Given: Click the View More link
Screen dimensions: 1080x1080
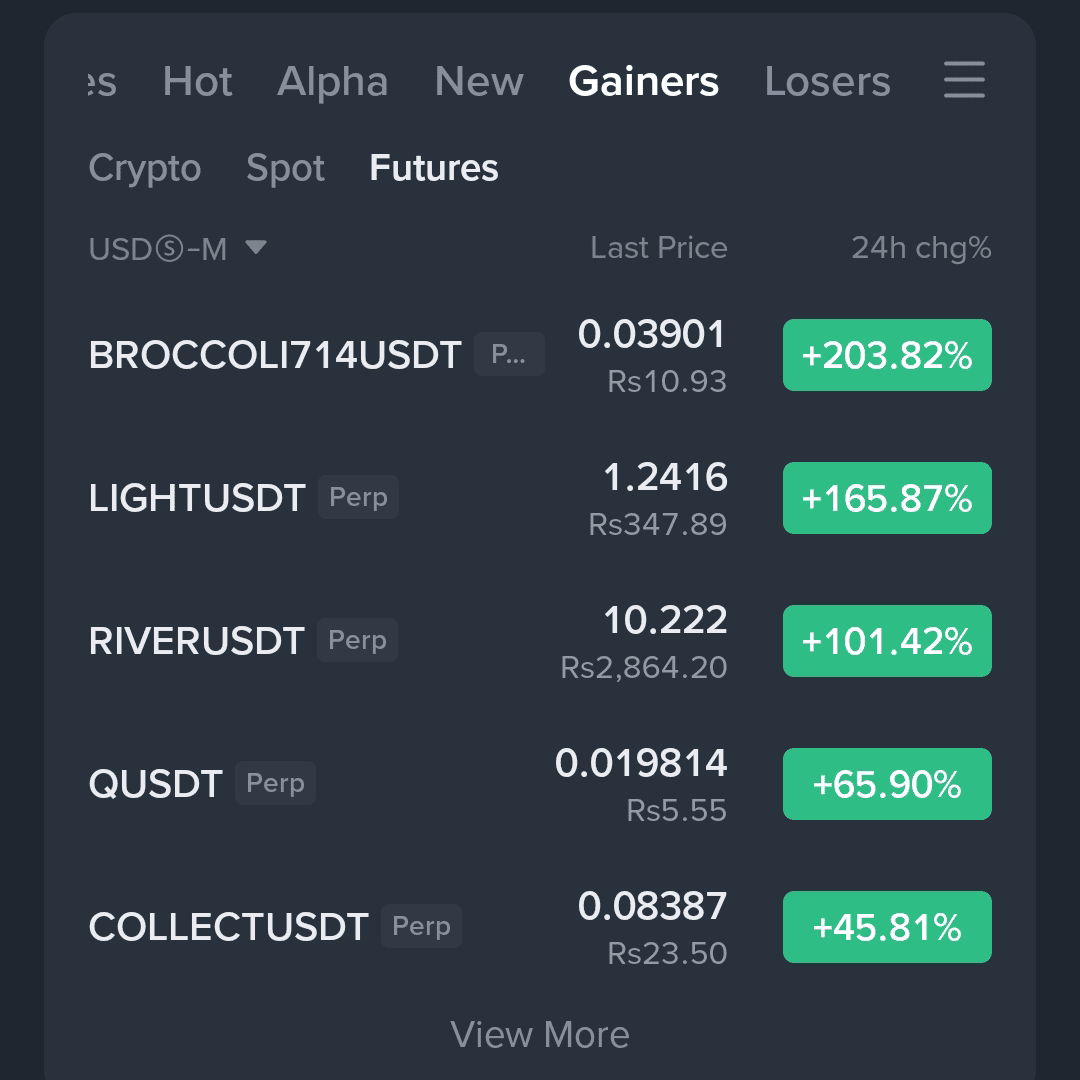Looking at the screenshot, I should coord(540,1035).
